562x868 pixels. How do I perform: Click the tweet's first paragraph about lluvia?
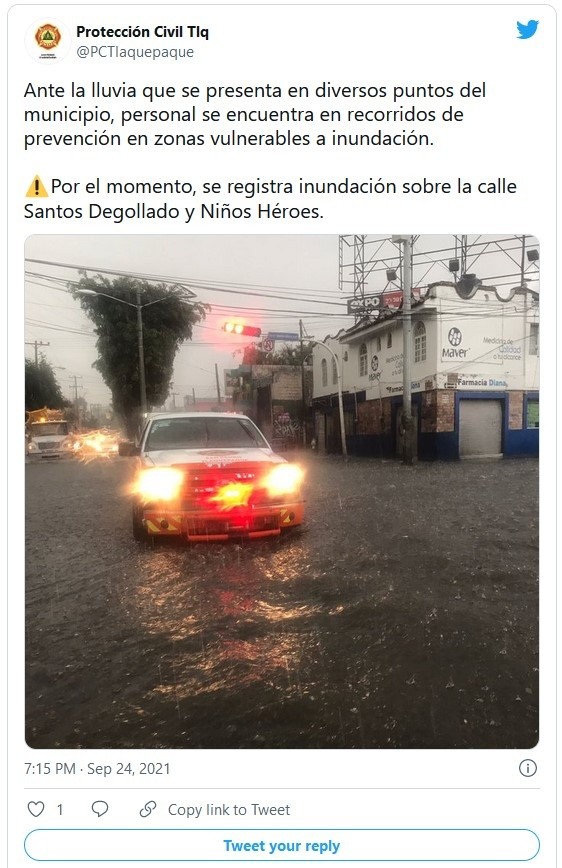coord(255,115)
